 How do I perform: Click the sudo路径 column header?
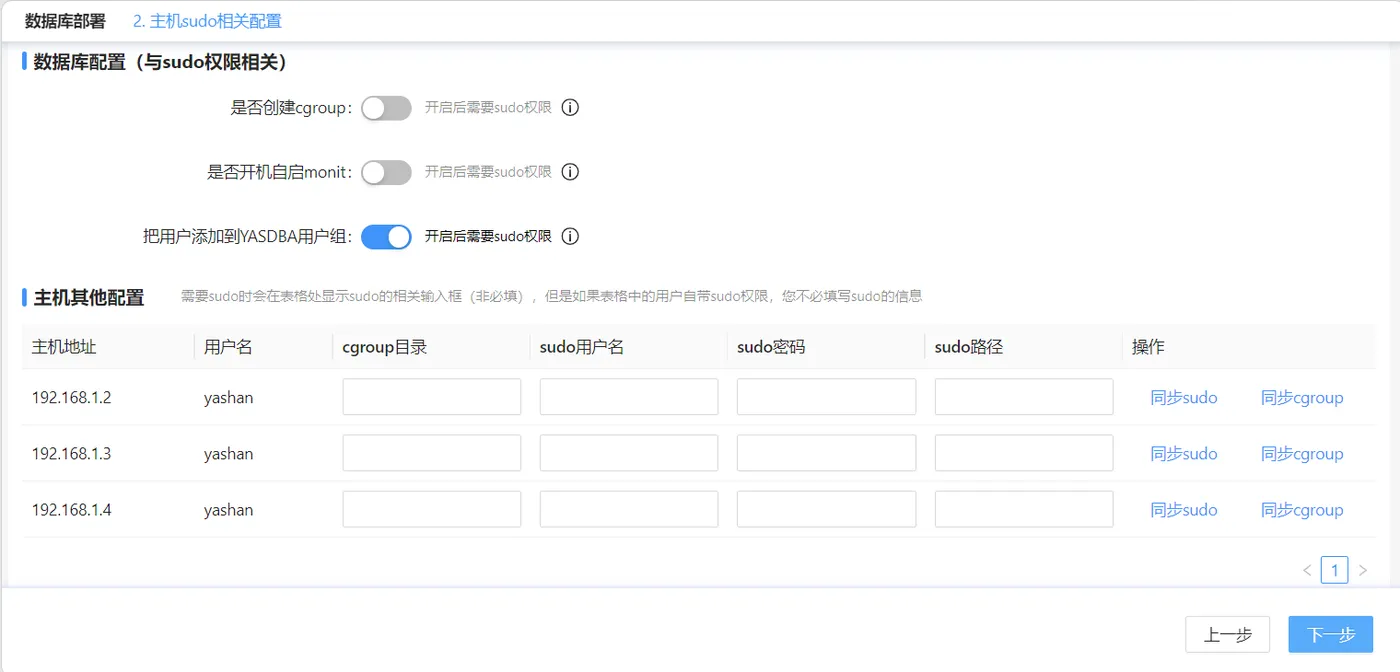click(x=969, y=347)
